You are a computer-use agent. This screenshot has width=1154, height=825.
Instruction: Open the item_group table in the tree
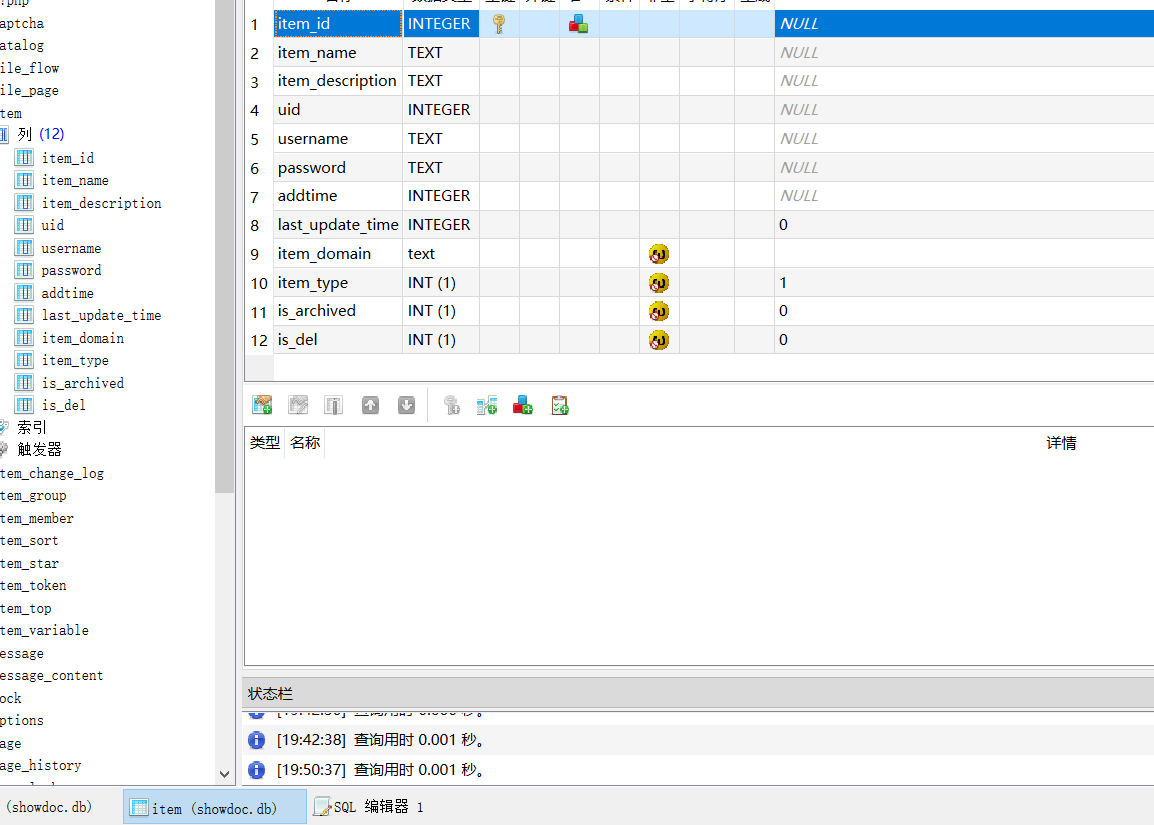coord(33,495)
